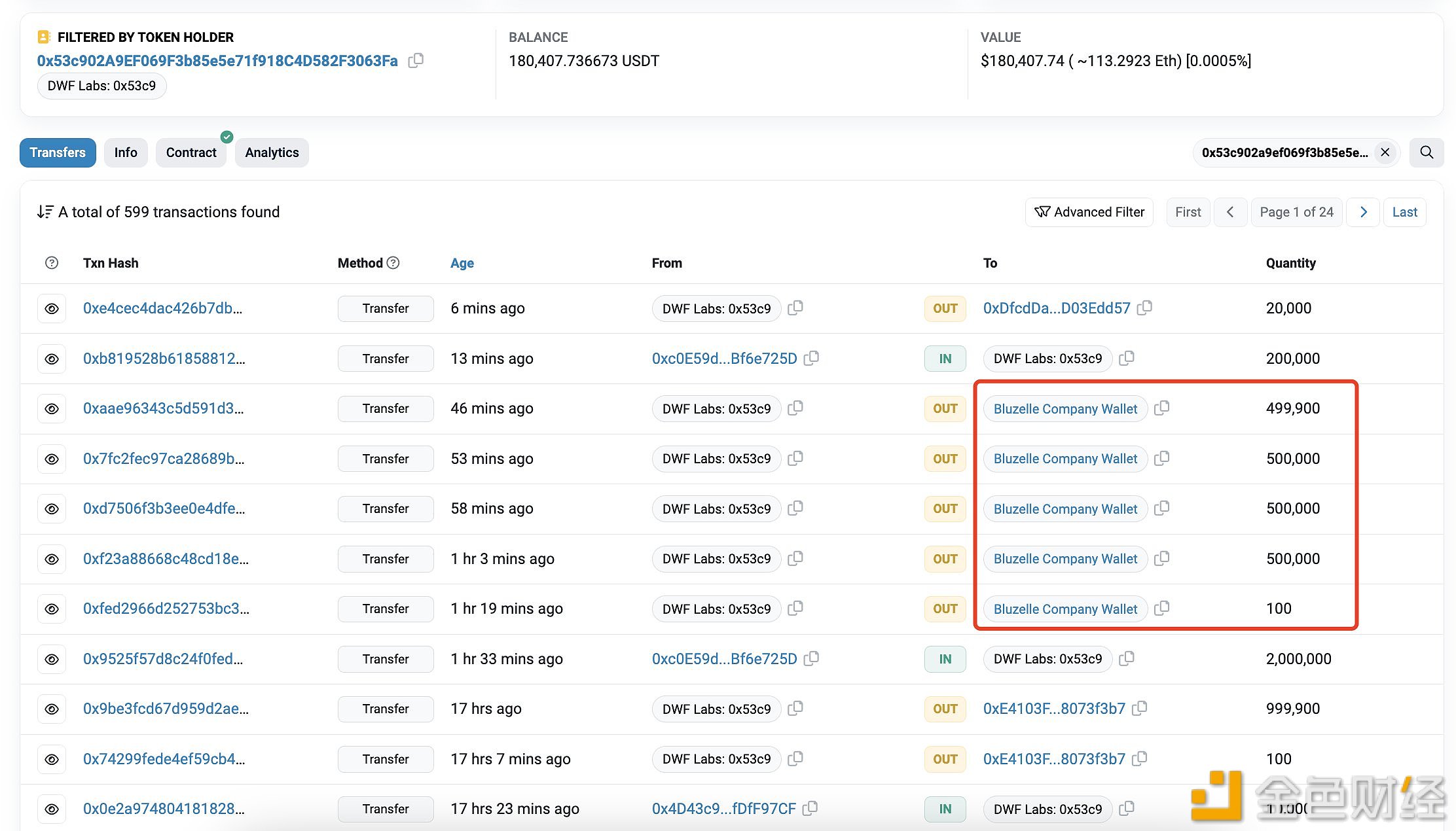Viewport: 1456px width, 831px height.
Task: Copy Bluzelle wallet address in 100 quantity row
Action: point(1162,608)
